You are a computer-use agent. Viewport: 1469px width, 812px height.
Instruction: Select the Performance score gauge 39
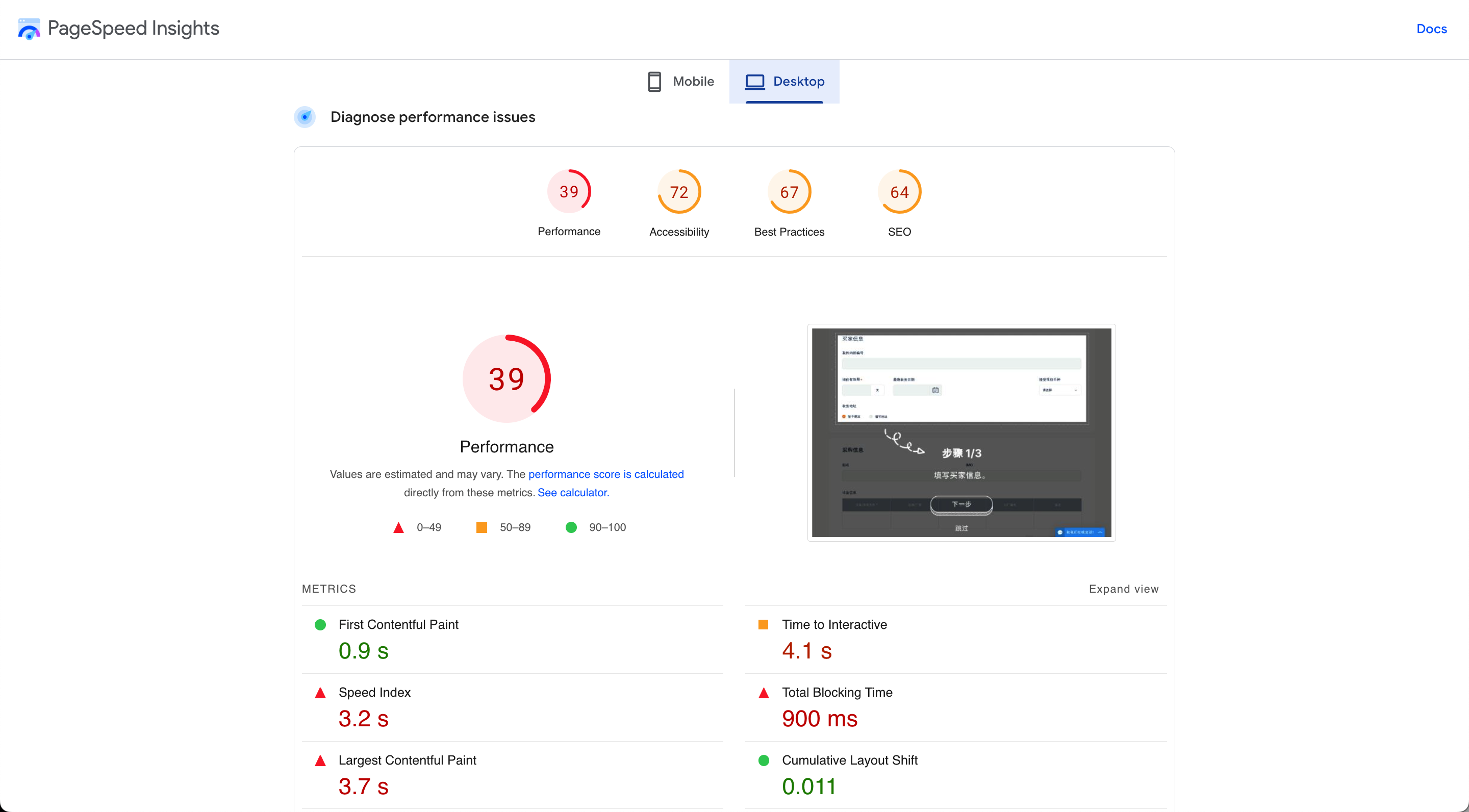[569, 192]
